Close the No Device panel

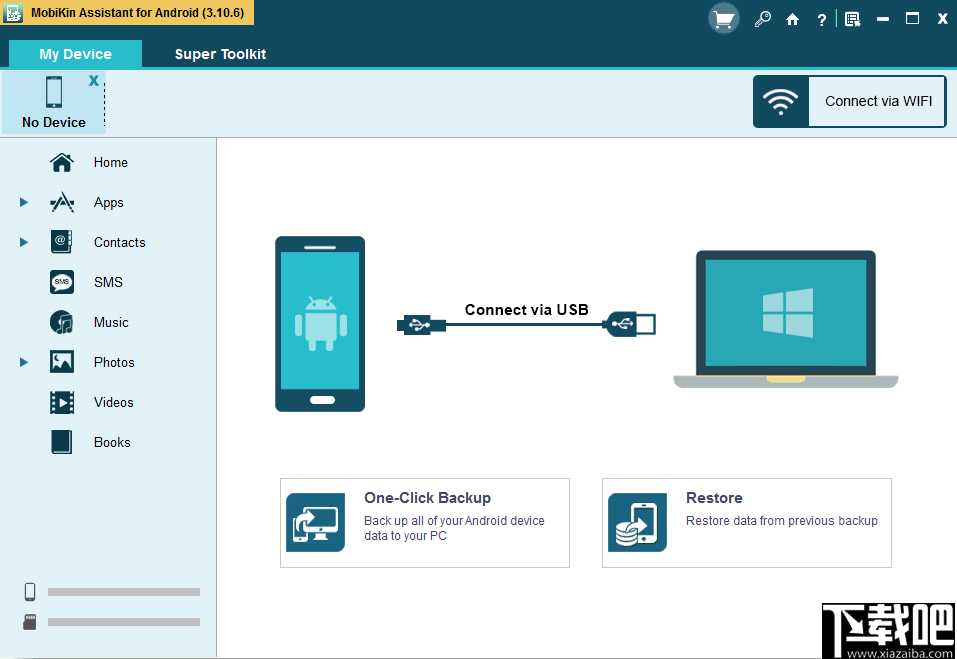[x=93, y=80]
